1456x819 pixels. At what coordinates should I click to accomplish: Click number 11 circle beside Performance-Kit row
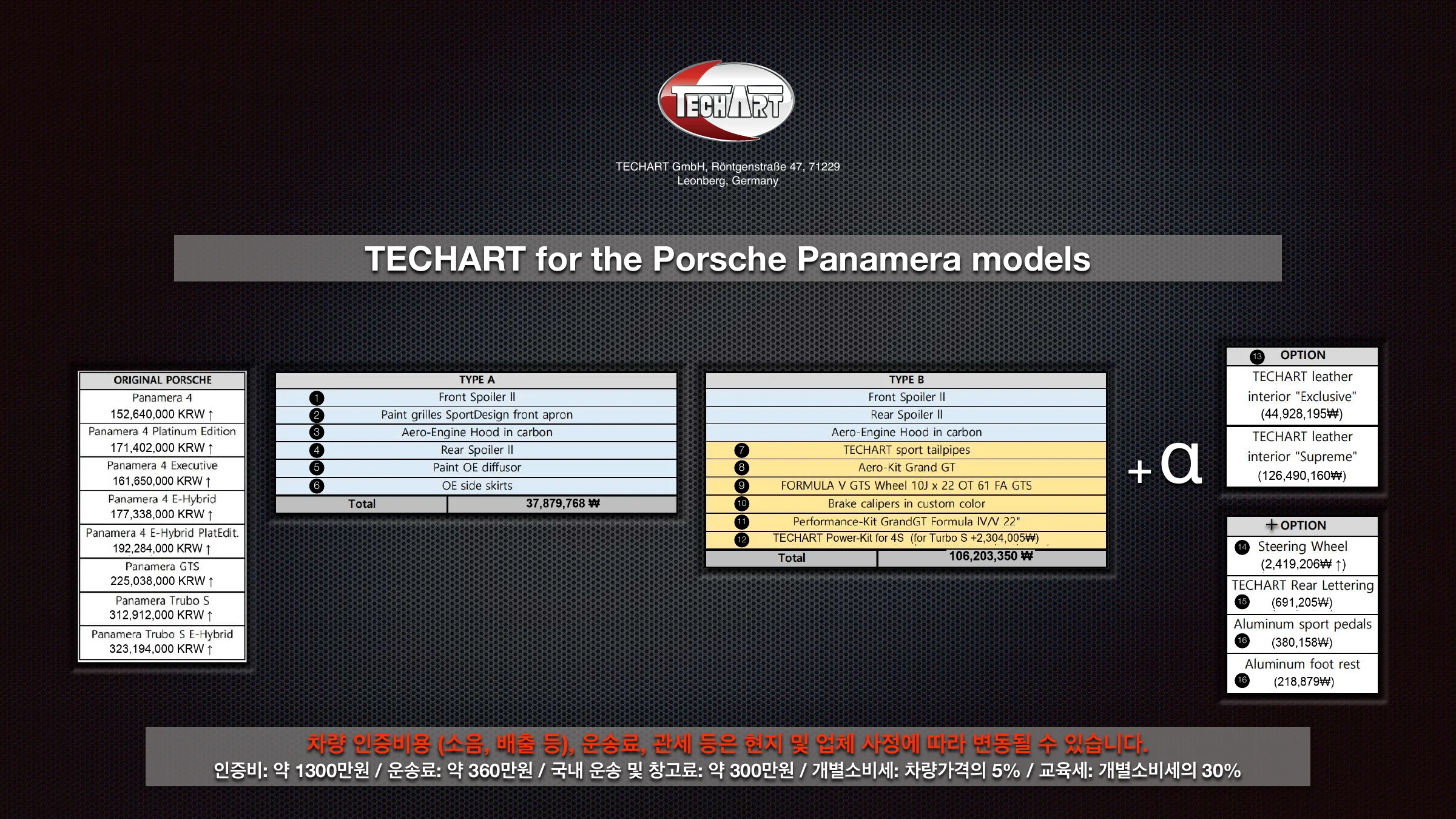(x=741, y=522)
